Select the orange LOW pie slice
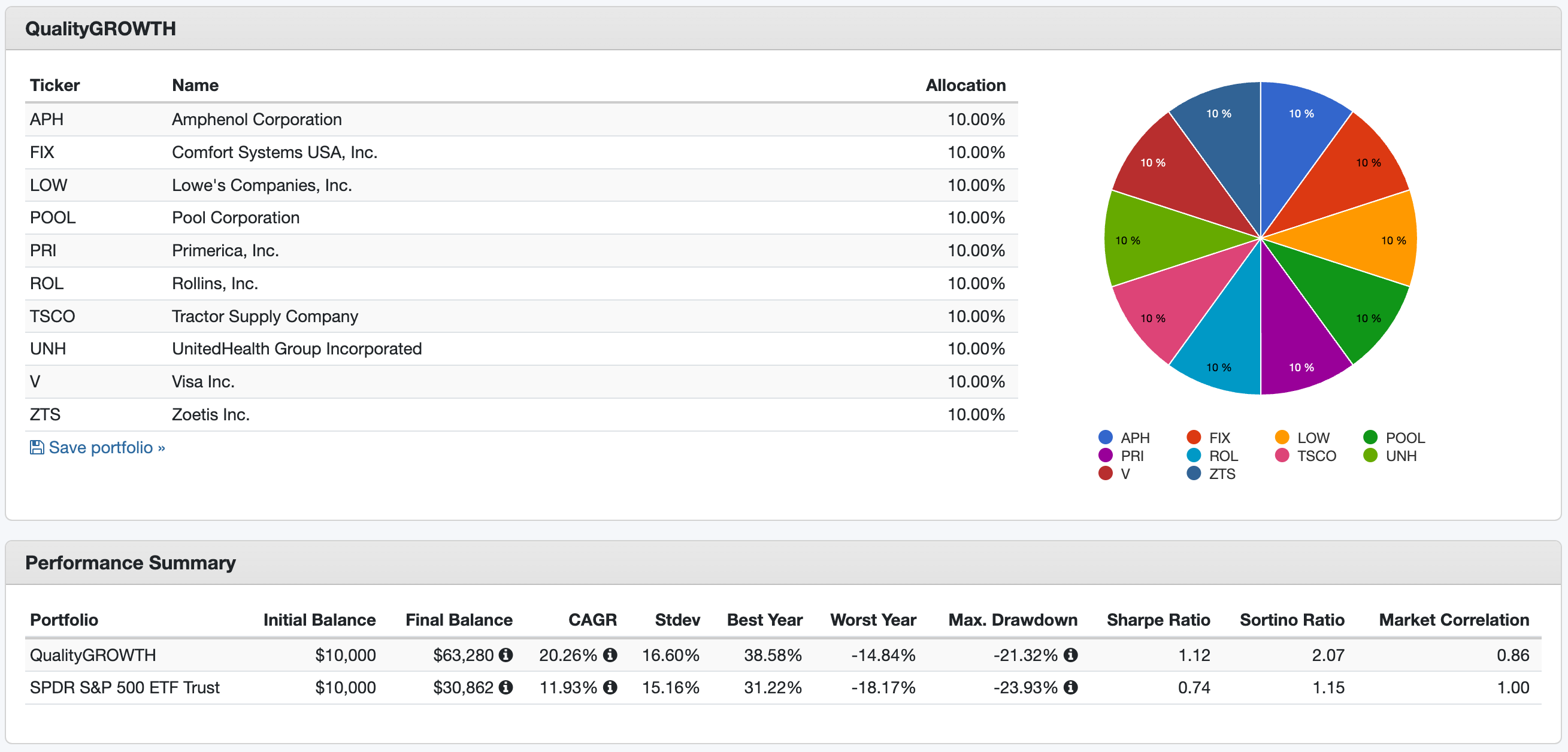The image size is (1568, 752). [x=1357, y=240]
